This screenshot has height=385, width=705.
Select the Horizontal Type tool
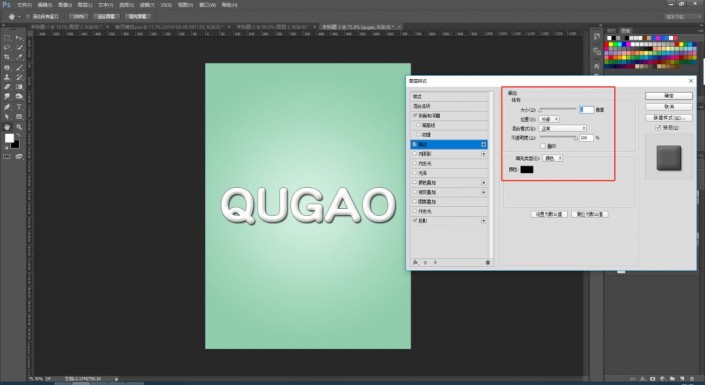point(19,107)
